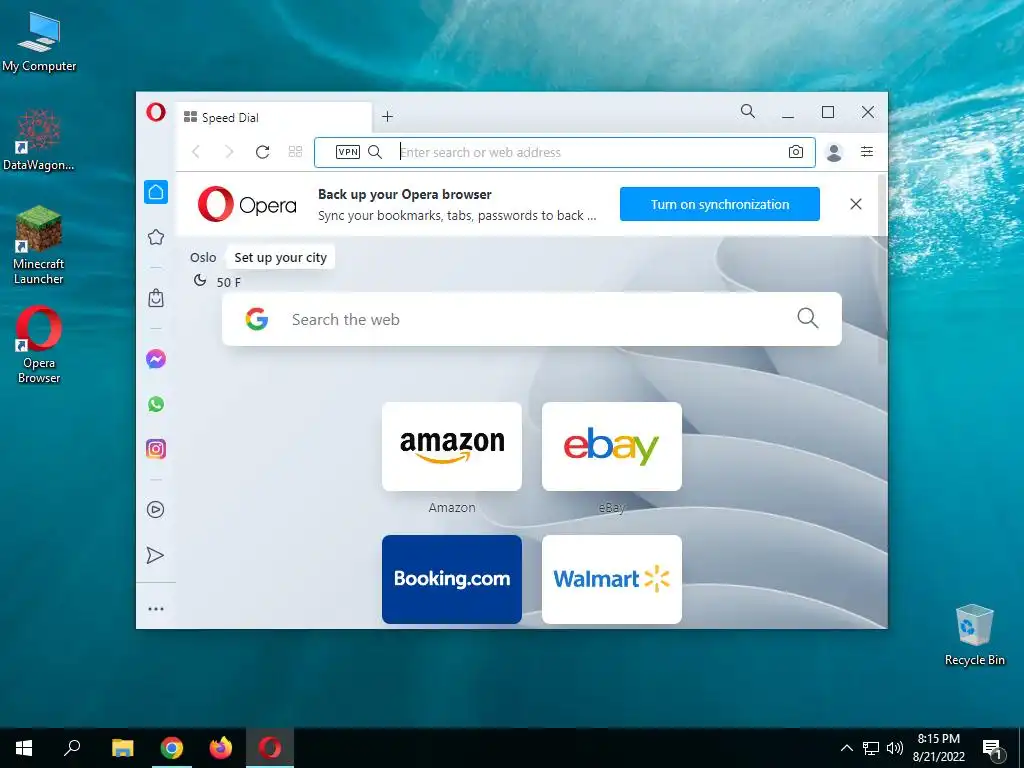Image resolution: width=1024 pixels, height=768 pixels.
Task: Open the user account profile icon
Action: pos(834,152)
